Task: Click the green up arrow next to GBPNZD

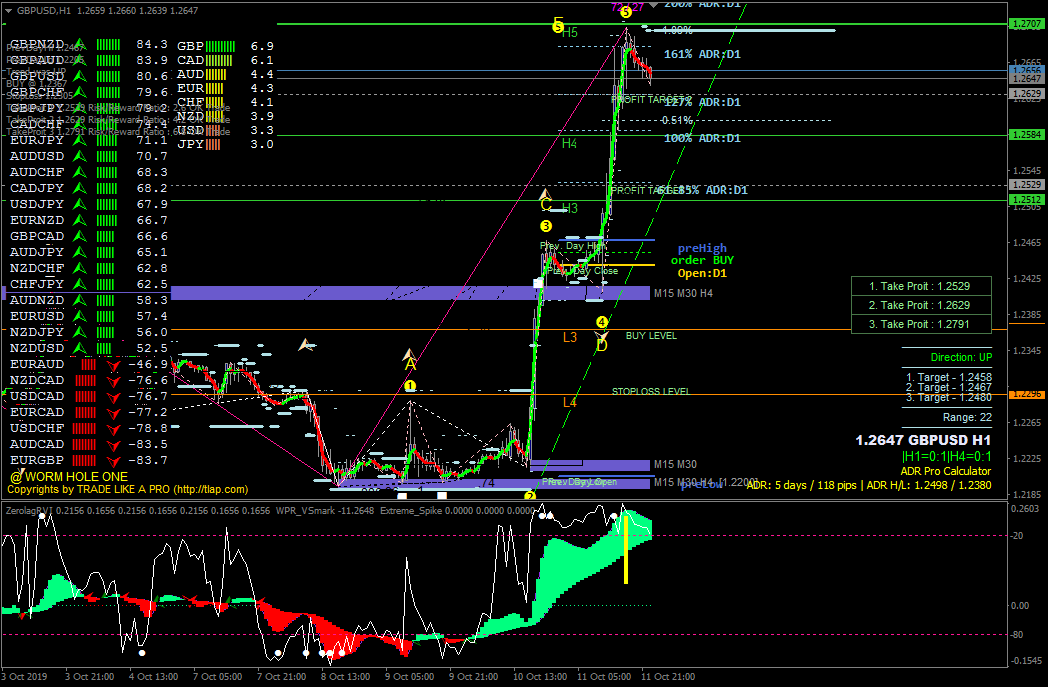Action: pyautogui.click(x=80, y=44)
